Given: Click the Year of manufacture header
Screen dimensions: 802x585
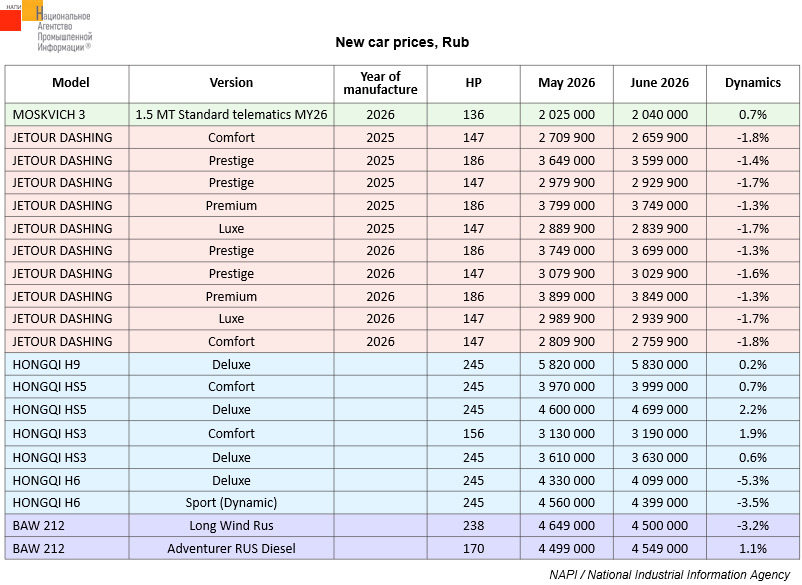Looking at the screenshot, I should (380, 83).
